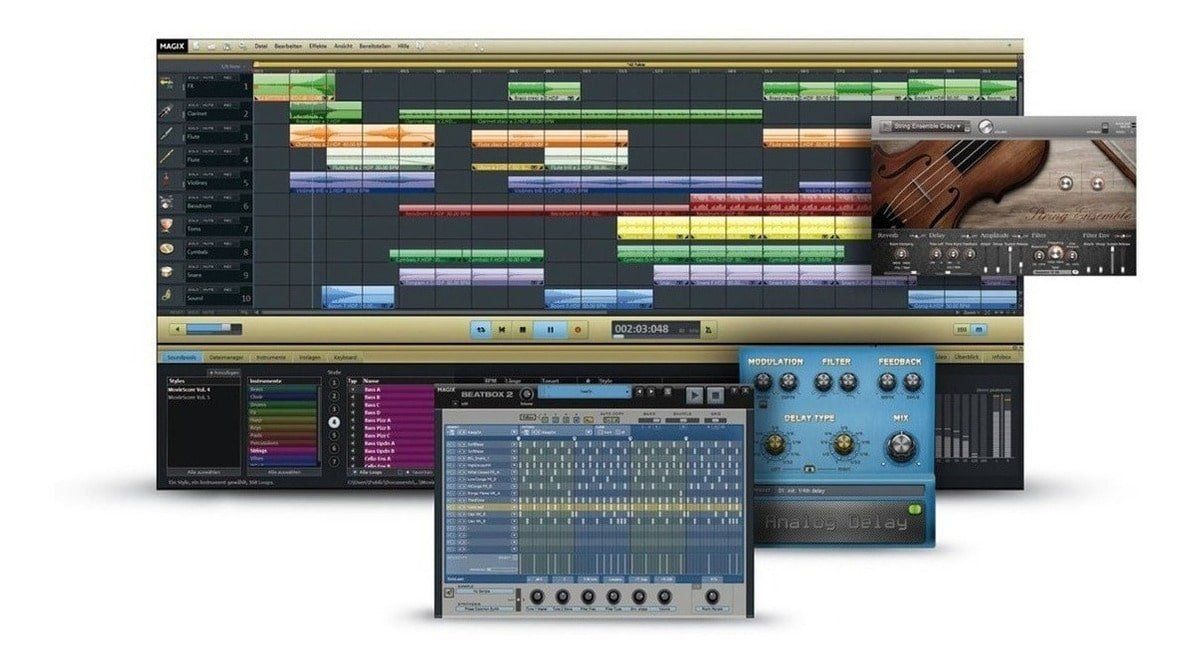Click the record button in the transport bar
1200x666 pixels.
click(578, 330)
